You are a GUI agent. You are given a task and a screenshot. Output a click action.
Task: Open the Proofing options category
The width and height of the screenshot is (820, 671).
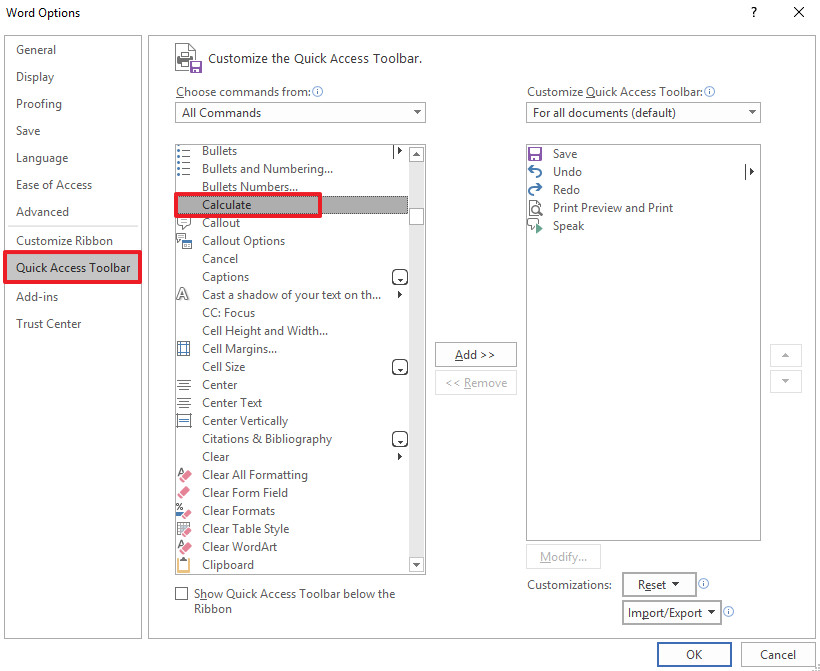pyautogui.click(x=39, y=104)
